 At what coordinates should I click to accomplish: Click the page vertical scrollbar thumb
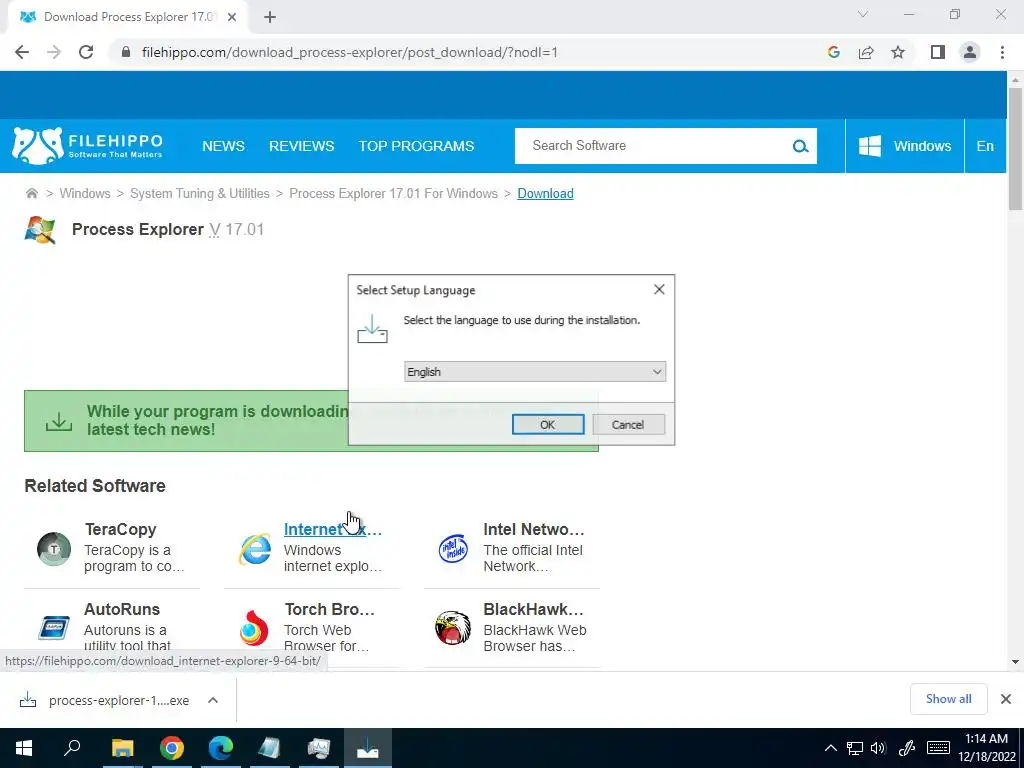1015,149
